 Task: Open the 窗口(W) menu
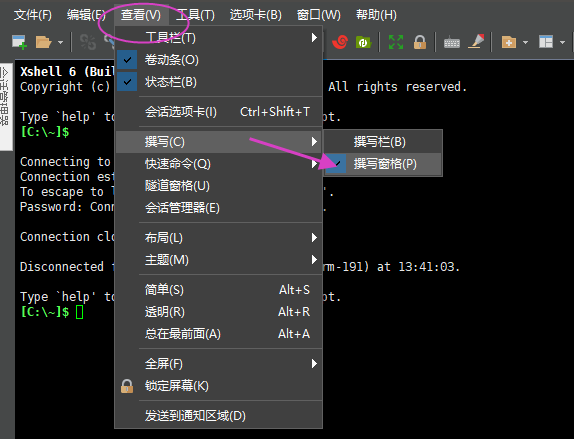(x=318, y=15)
